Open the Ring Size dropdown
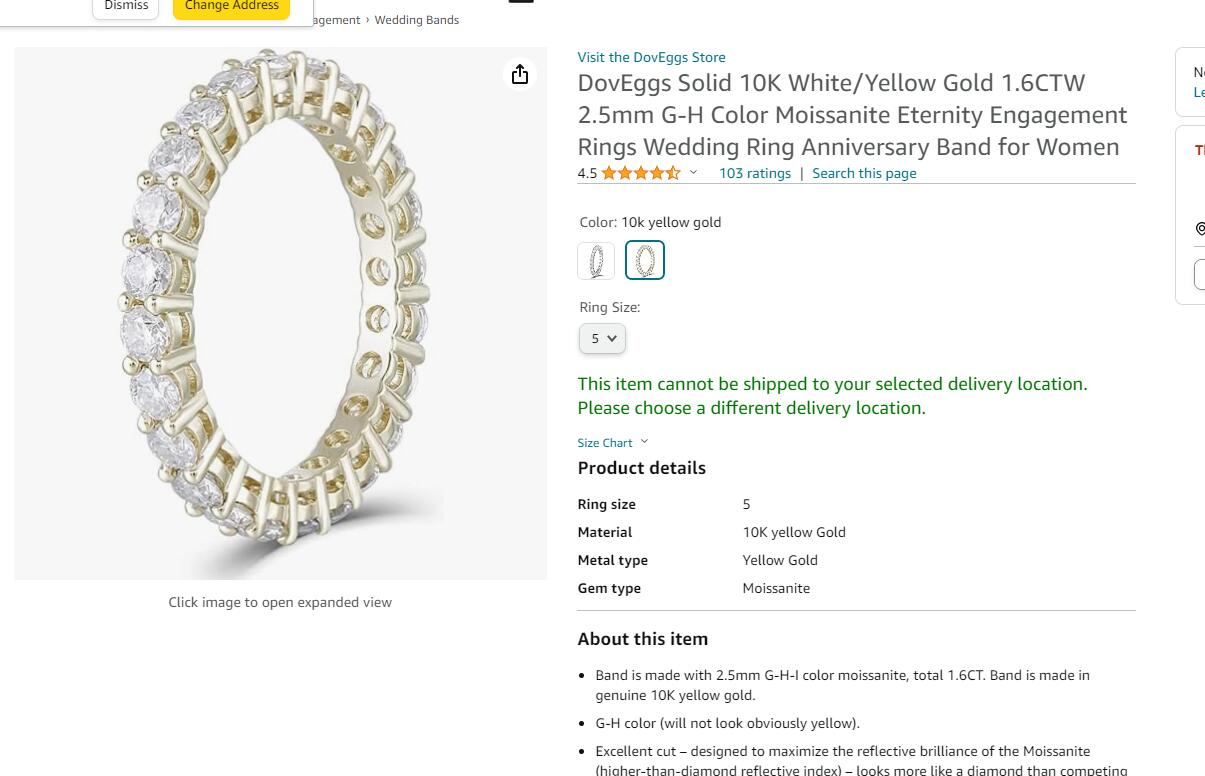 coord(602,339)
